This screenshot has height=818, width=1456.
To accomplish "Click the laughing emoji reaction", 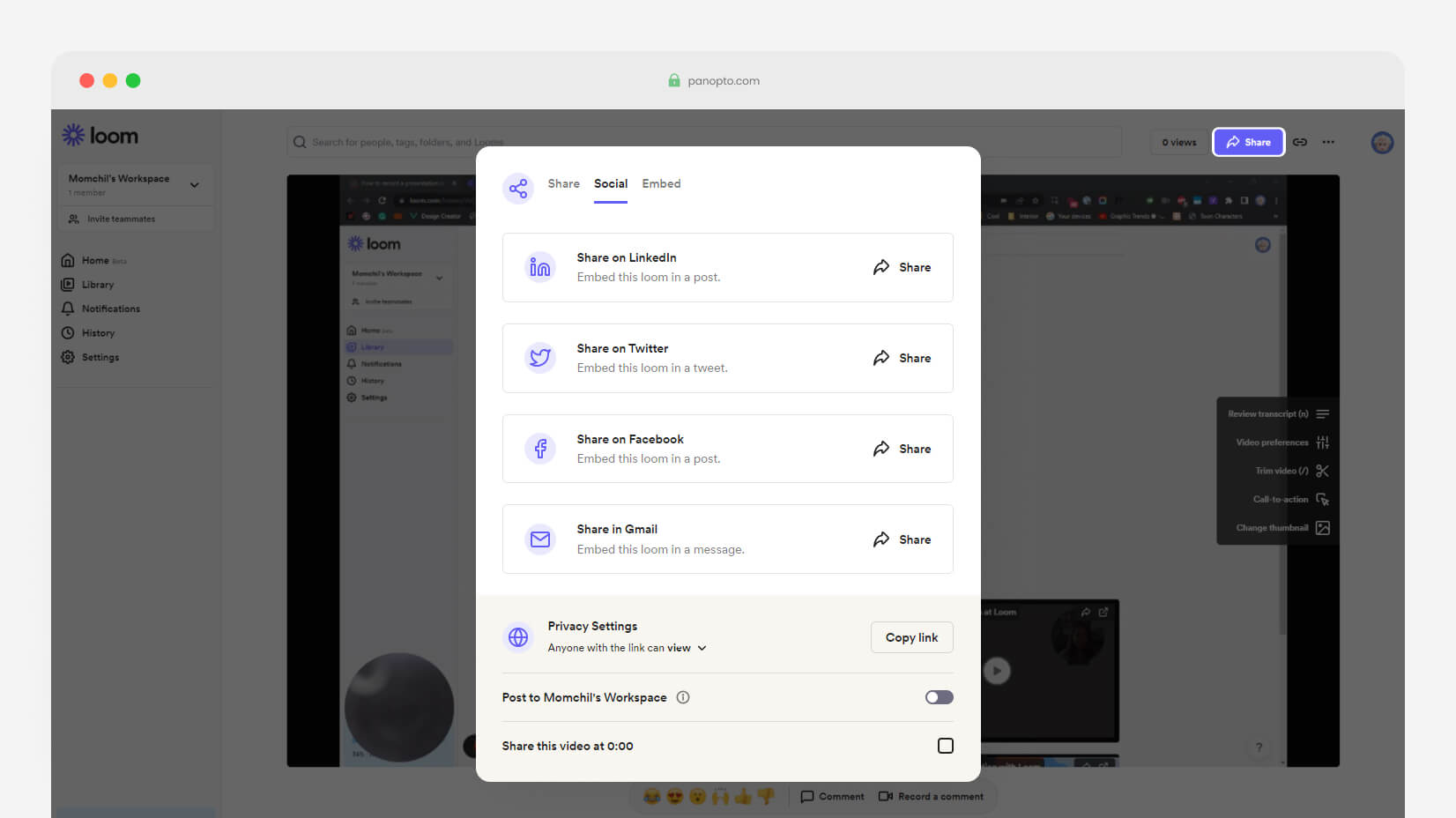I will pos(652,797).
